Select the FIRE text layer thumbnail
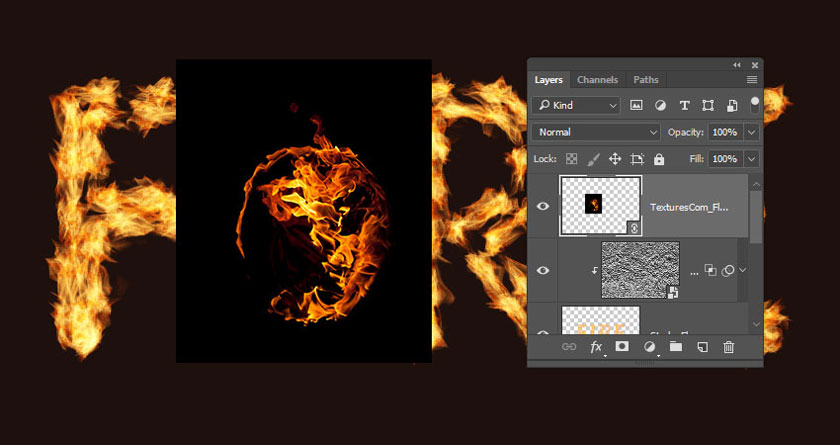The height and width of the screenshot is (445, 840). tap(601, 321)
